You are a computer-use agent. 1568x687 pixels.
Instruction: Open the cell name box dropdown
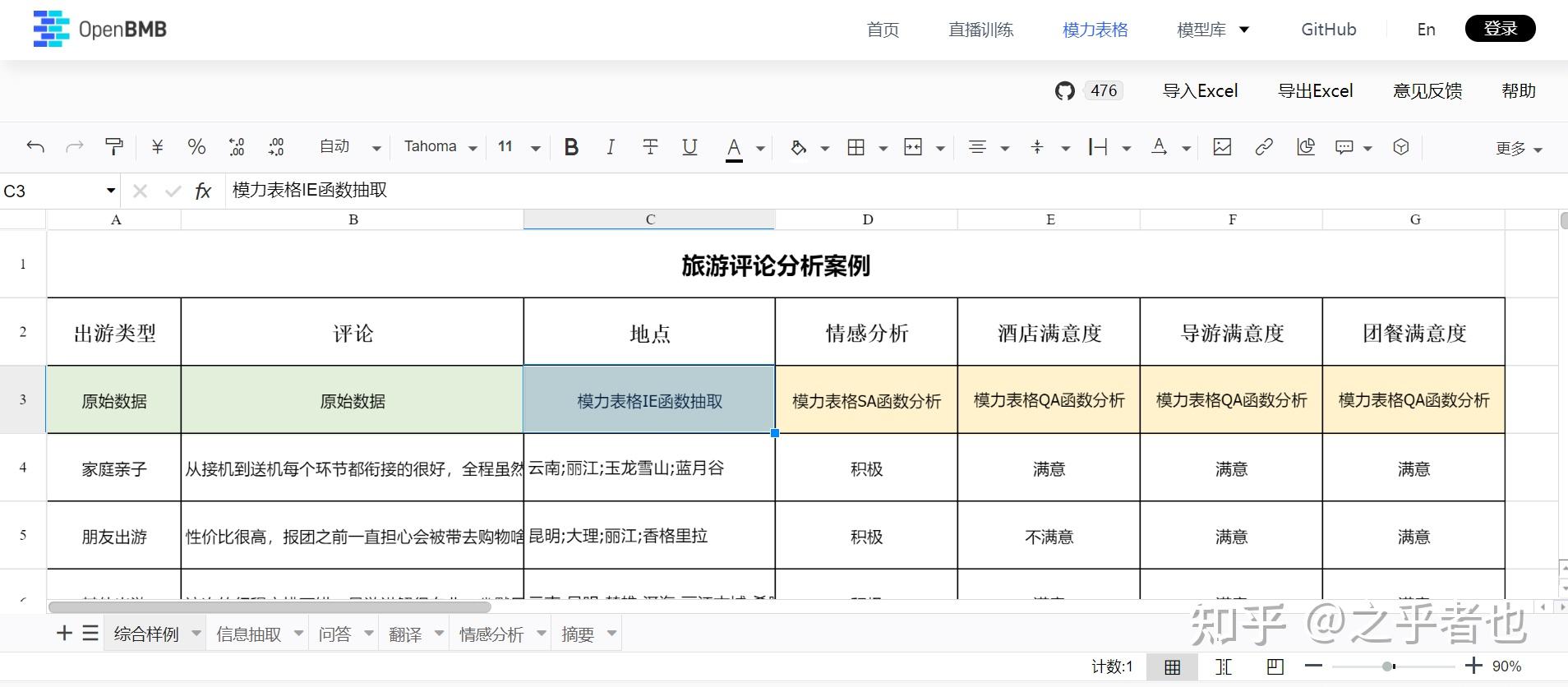(111, 191)
